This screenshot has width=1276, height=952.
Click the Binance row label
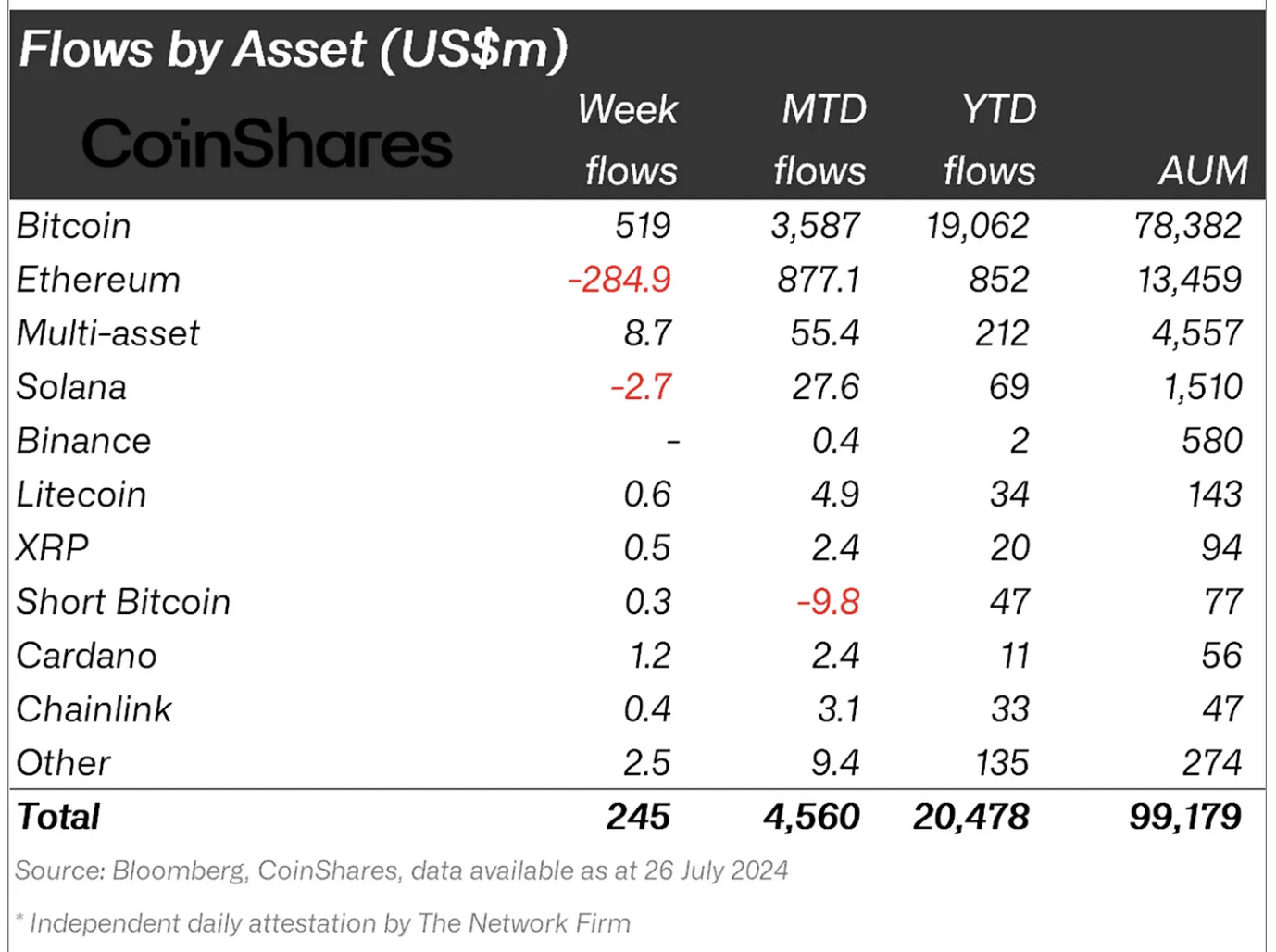pos(83,441)
